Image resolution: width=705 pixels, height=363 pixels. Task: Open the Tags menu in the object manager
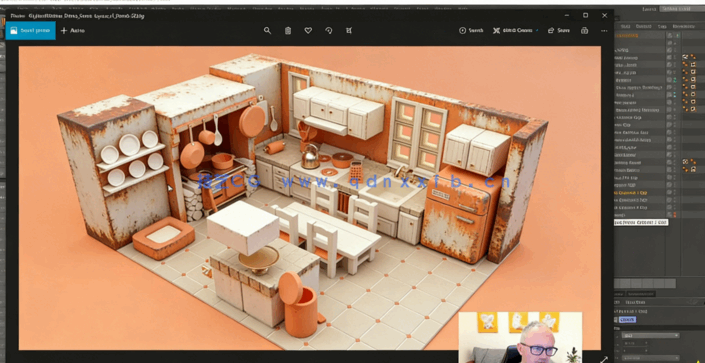[x=662, y=27]
